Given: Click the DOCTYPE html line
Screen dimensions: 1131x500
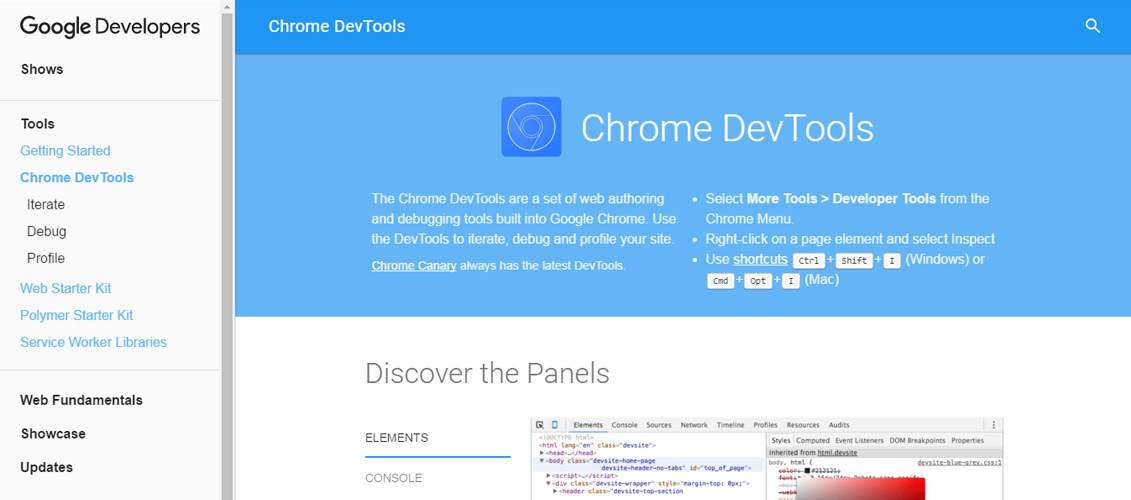Looking at the screenshot, I should [566, 437].
